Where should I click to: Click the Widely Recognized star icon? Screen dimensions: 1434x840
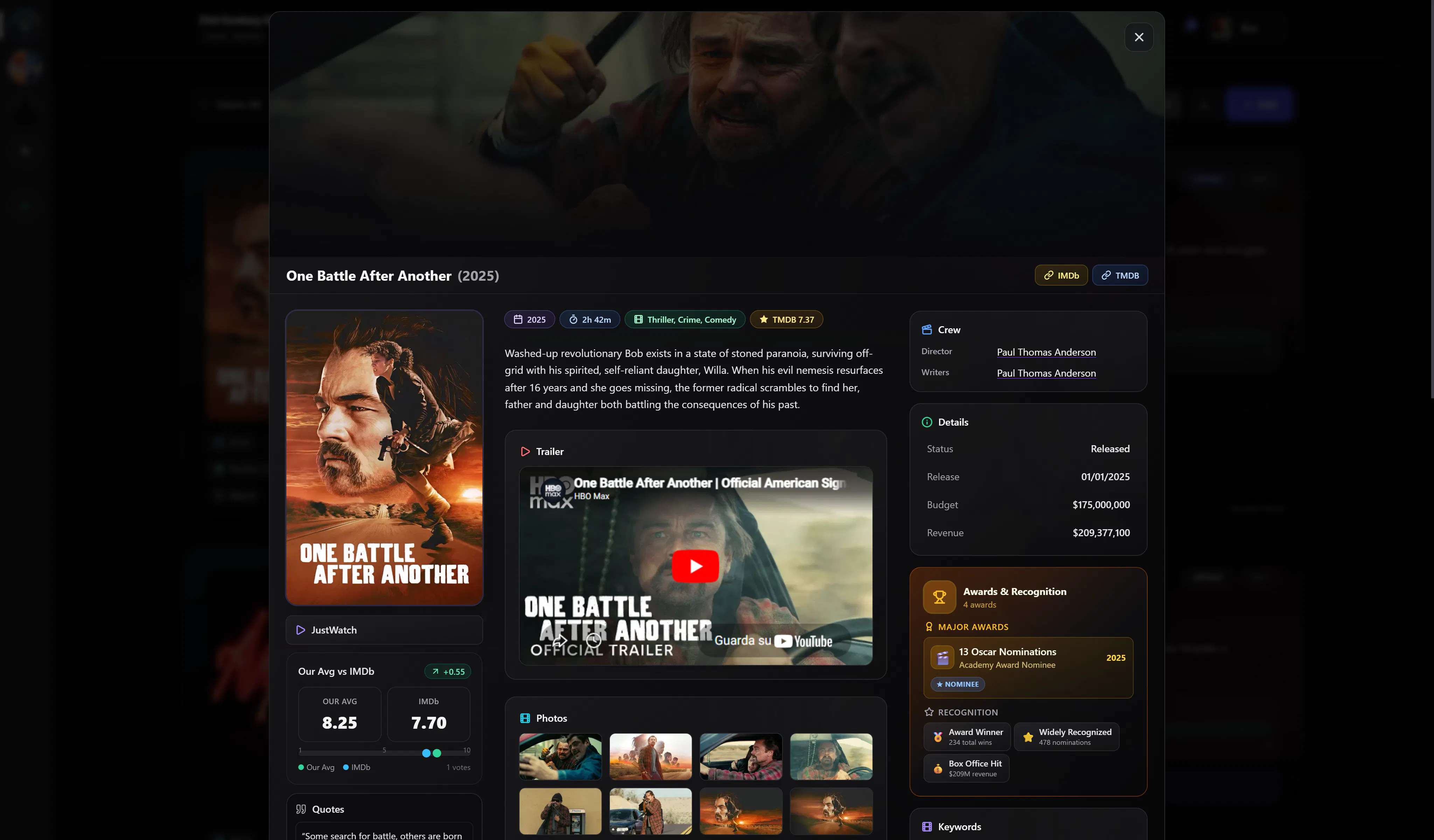1028,737
